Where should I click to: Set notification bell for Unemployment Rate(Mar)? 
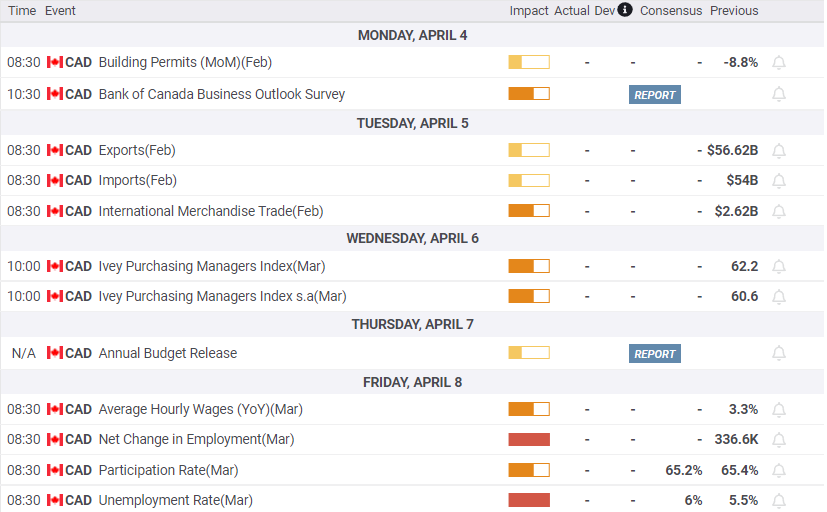[x=778, y=500]
